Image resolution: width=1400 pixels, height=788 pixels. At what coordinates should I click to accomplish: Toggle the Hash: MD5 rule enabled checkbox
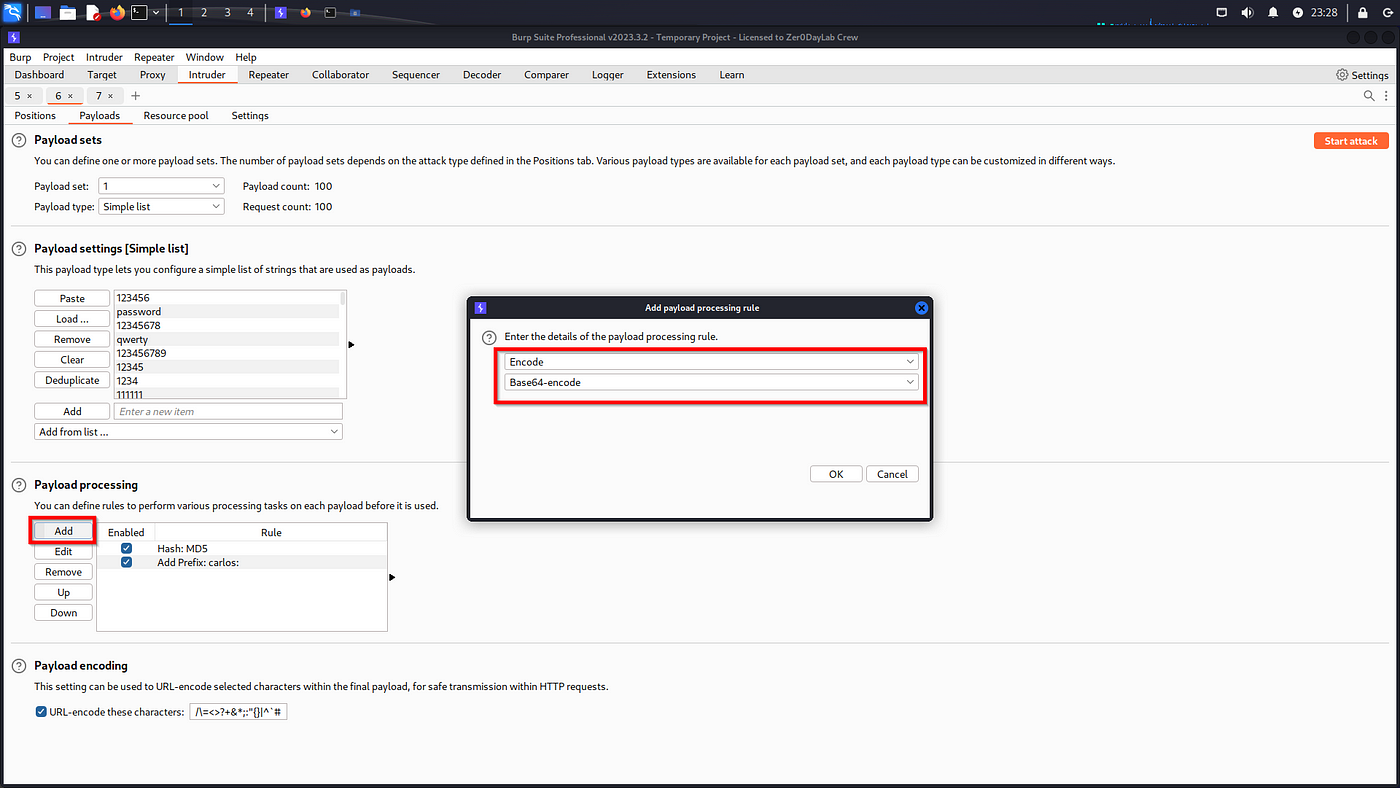point(126,549)
